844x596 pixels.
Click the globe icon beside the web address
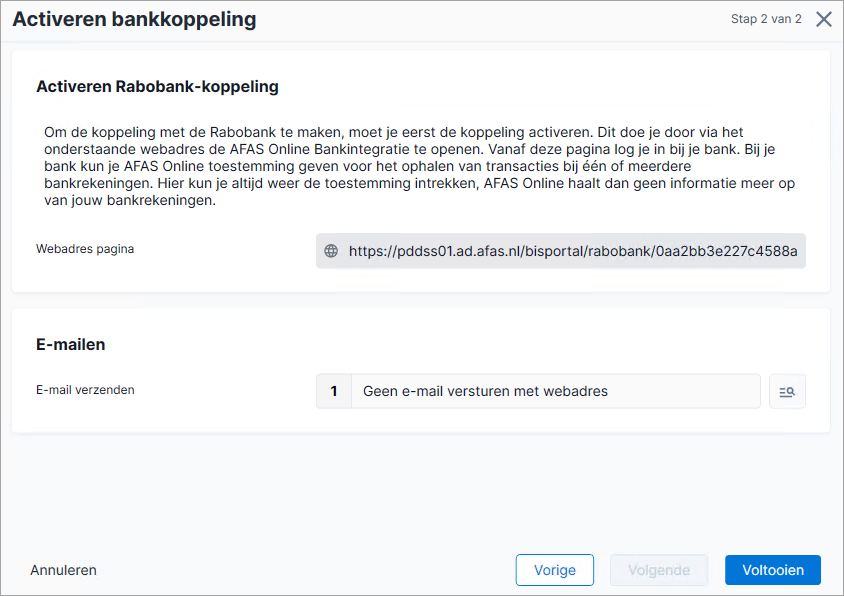331,251
